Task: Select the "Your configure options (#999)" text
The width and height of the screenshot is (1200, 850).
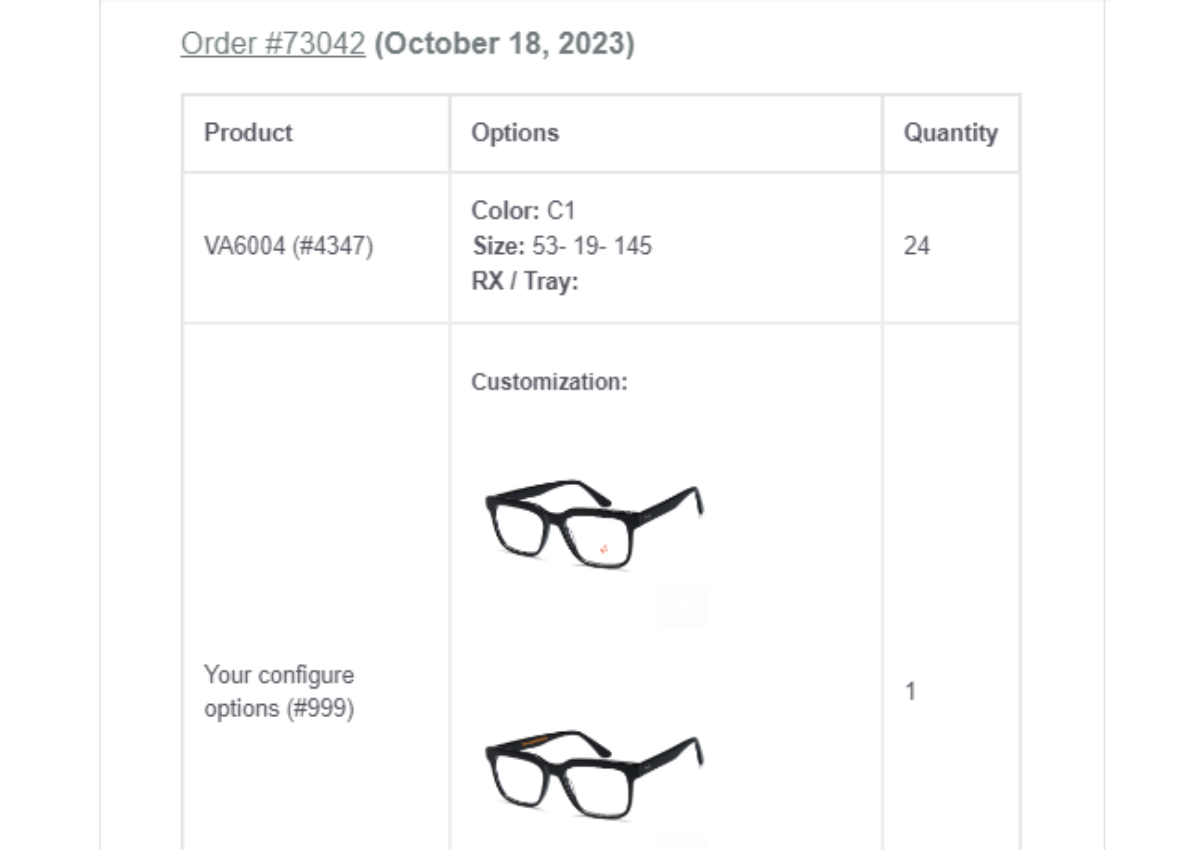Action: (x=279, y=691)
